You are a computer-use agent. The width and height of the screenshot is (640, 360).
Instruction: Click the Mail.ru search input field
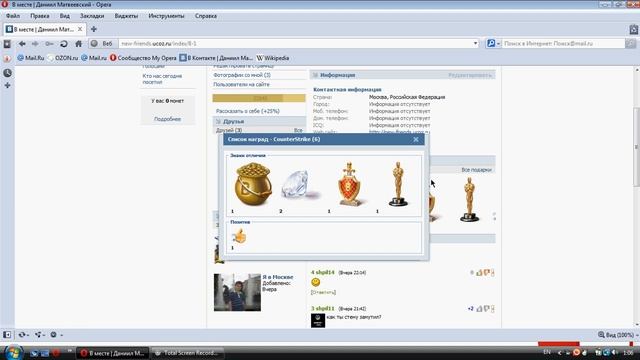563,43
